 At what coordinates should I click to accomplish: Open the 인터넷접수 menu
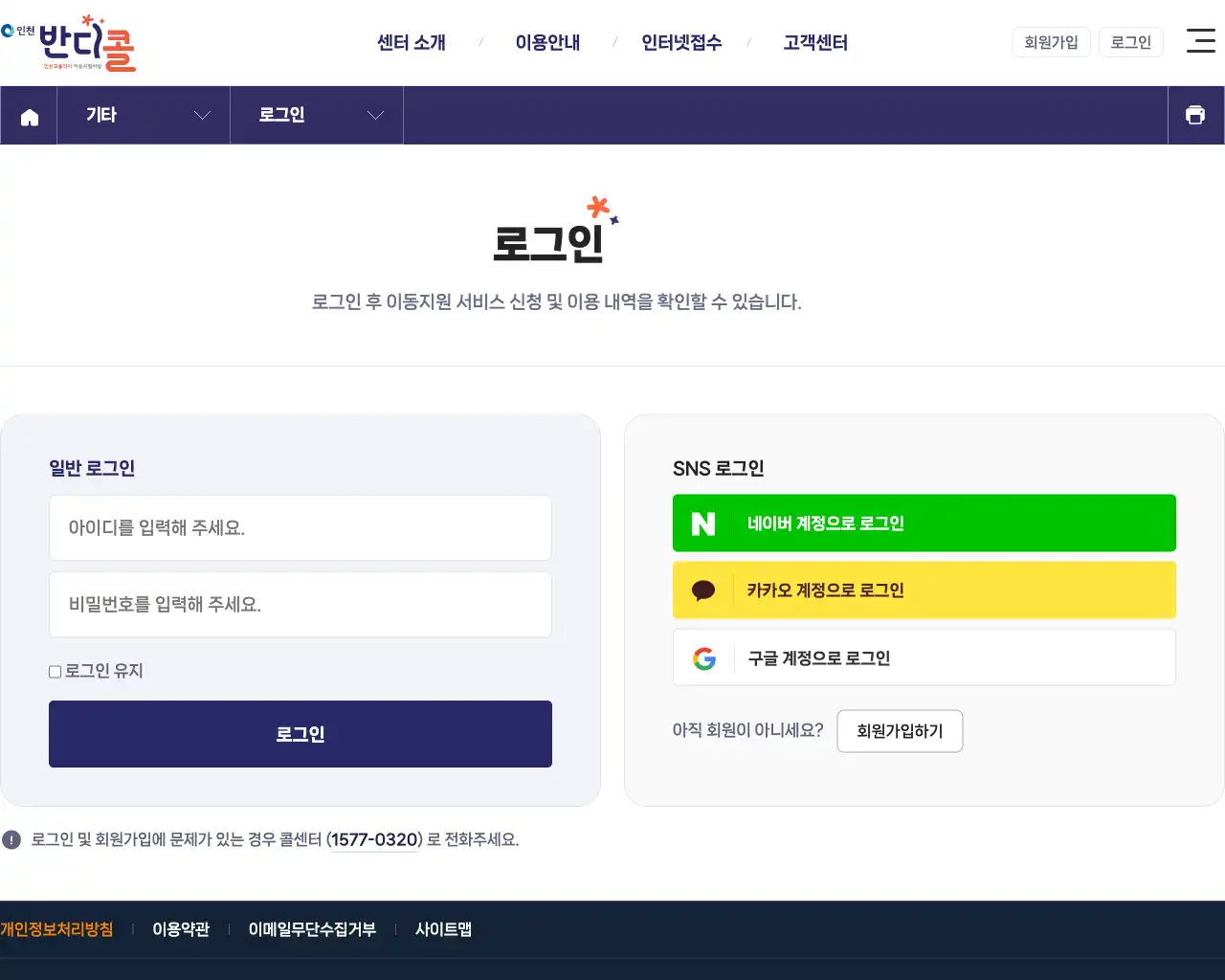click(681, 42)
